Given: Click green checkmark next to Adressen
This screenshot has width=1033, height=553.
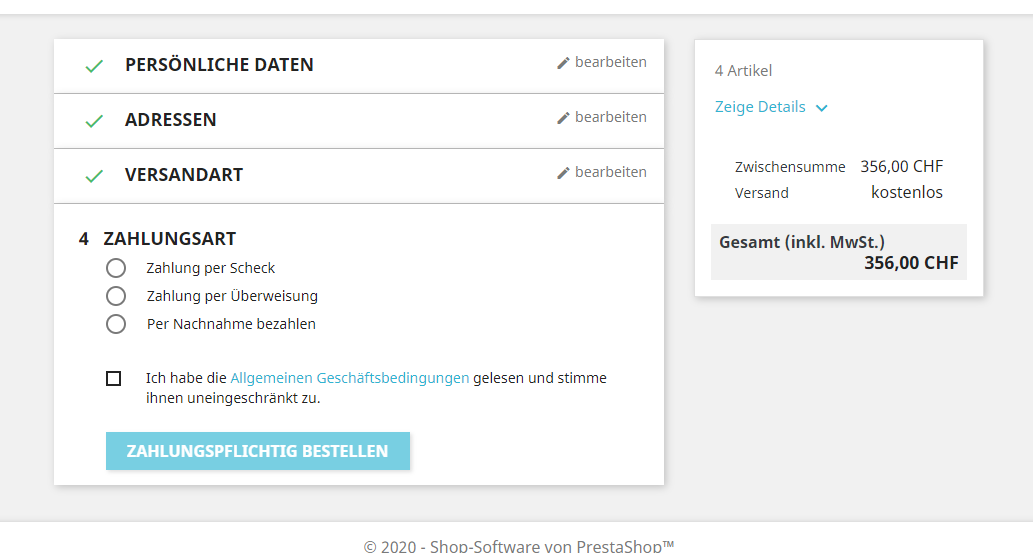Looking at the screenshot, I should [x=94, y=121].
